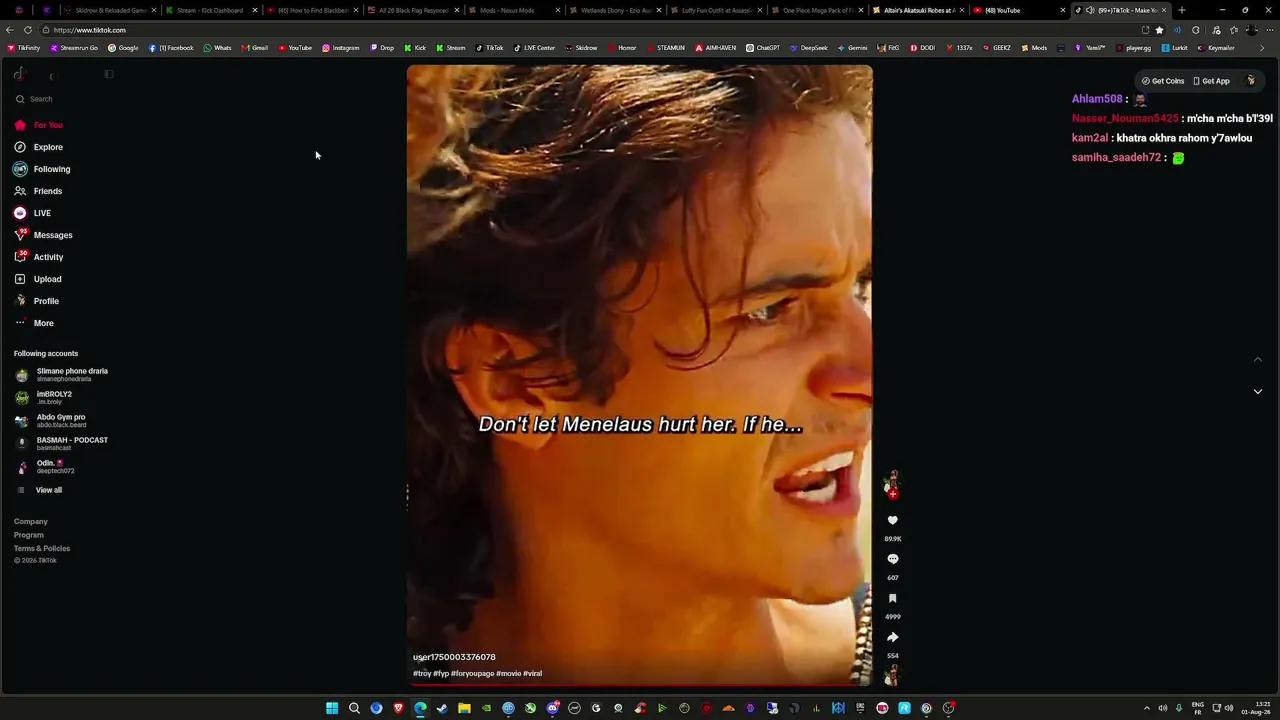Open the system clock and calendar
Viewport: 1280px width, 720px height.
click(x=1256, y=708)
